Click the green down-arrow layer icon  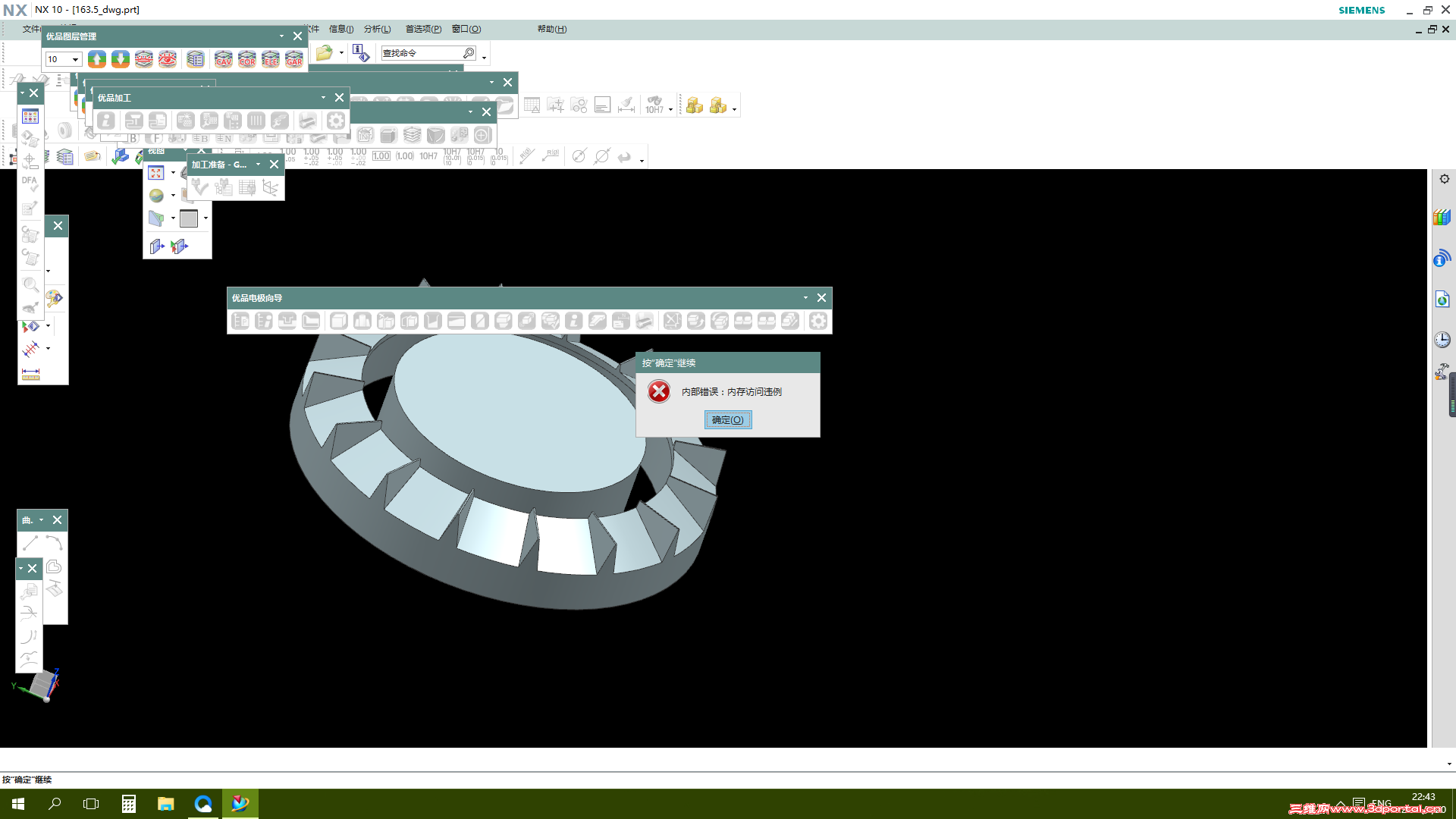(x=121, y=59)
